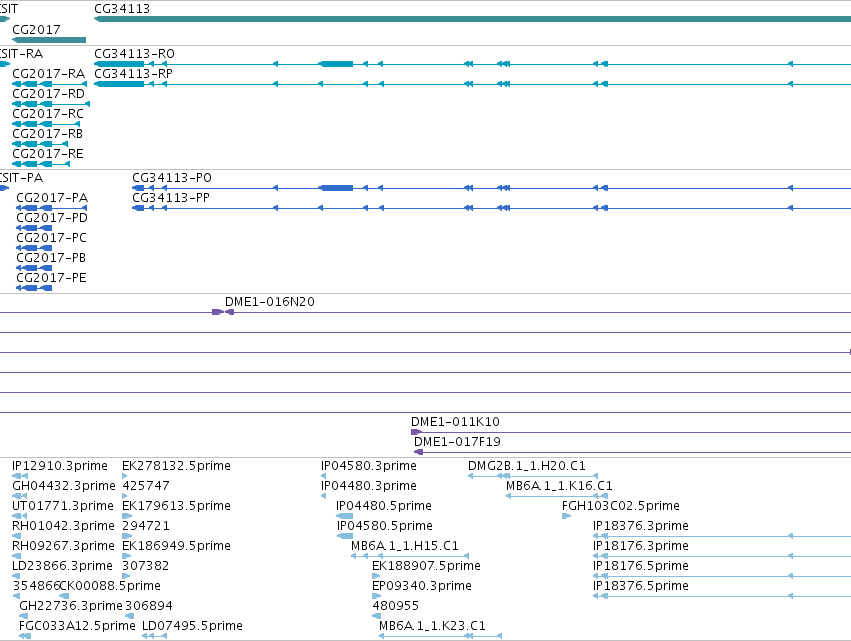Select the 307382 feature label
Screen dimensions: 851x641
[x=145, y=567]
